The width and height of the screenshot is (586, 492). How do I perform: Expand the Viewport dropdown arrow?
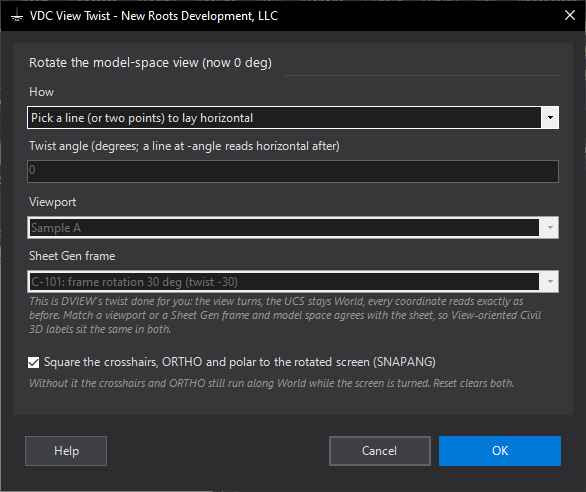tap(550, 228)
